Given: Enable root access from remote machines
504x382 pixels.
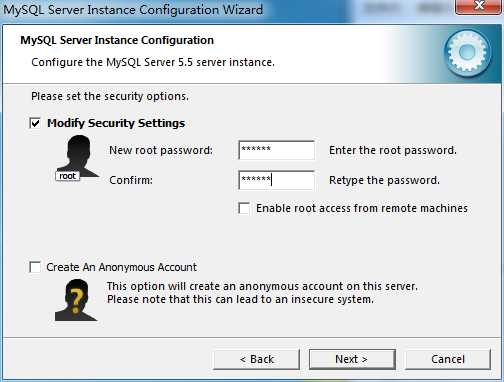Looking at the screenshot, I should point(244,208).
